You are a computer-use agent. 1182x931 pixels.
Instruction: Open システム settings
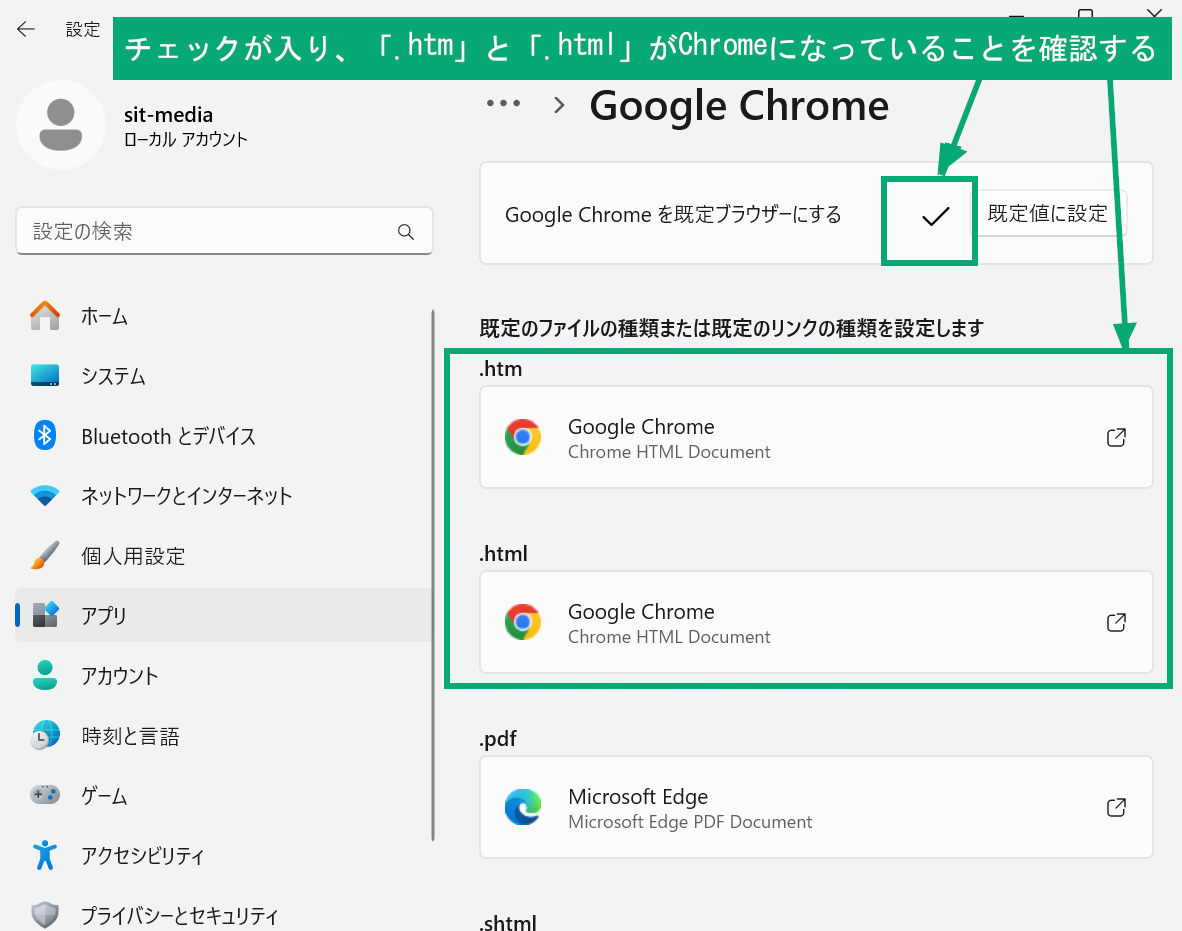pos(223,375)
